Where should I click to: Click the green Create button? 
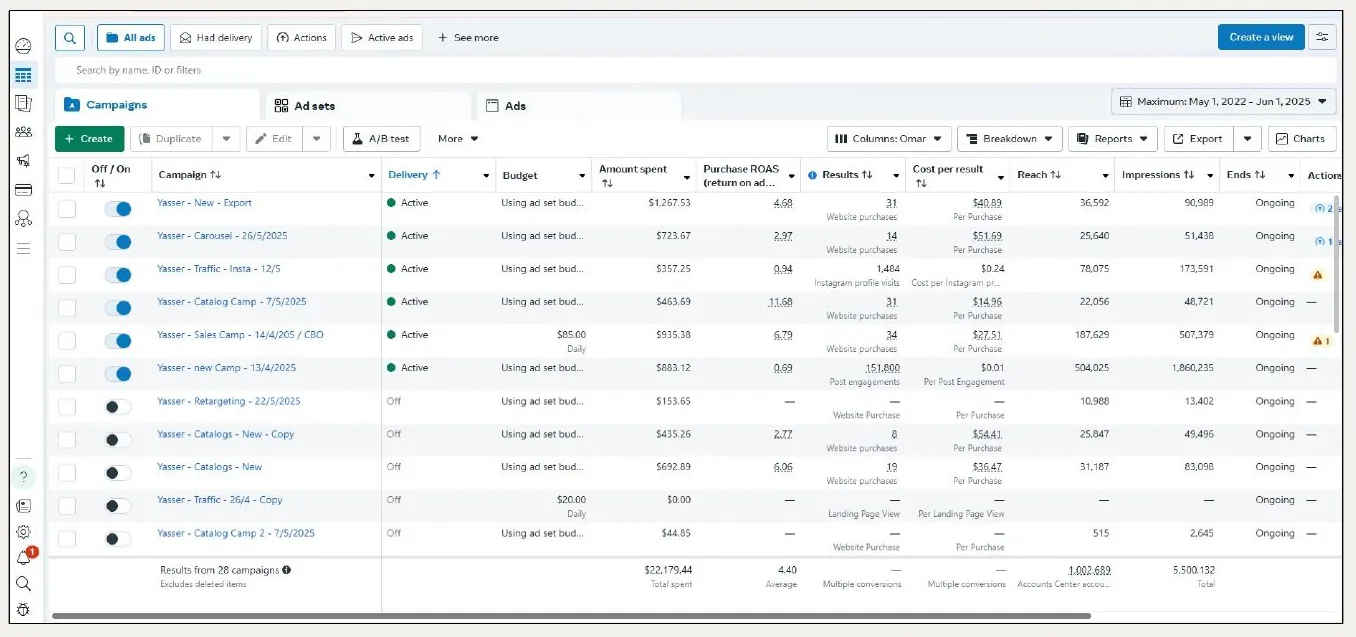click(89, 139)
